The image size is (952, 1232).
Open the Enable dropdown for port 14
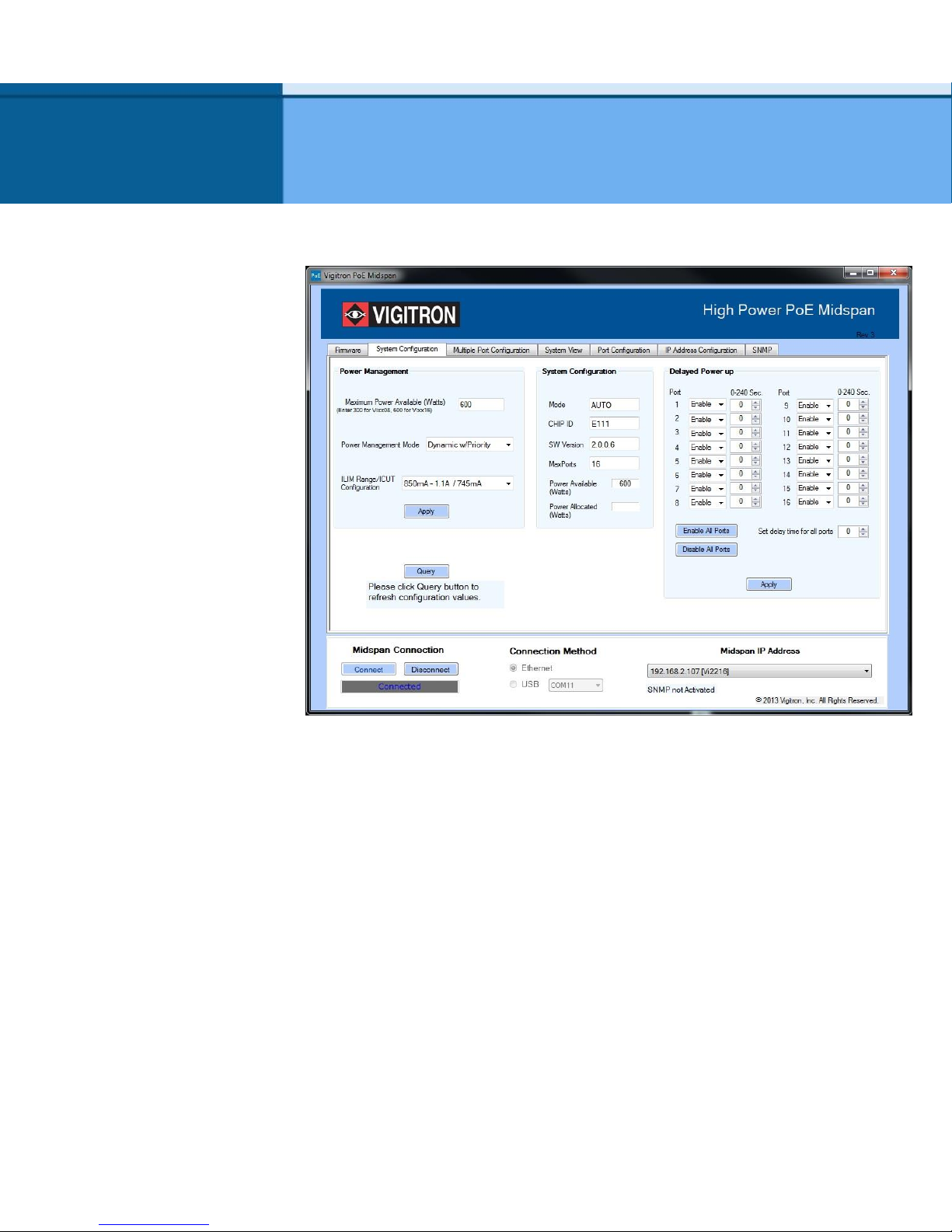[814, 474]
